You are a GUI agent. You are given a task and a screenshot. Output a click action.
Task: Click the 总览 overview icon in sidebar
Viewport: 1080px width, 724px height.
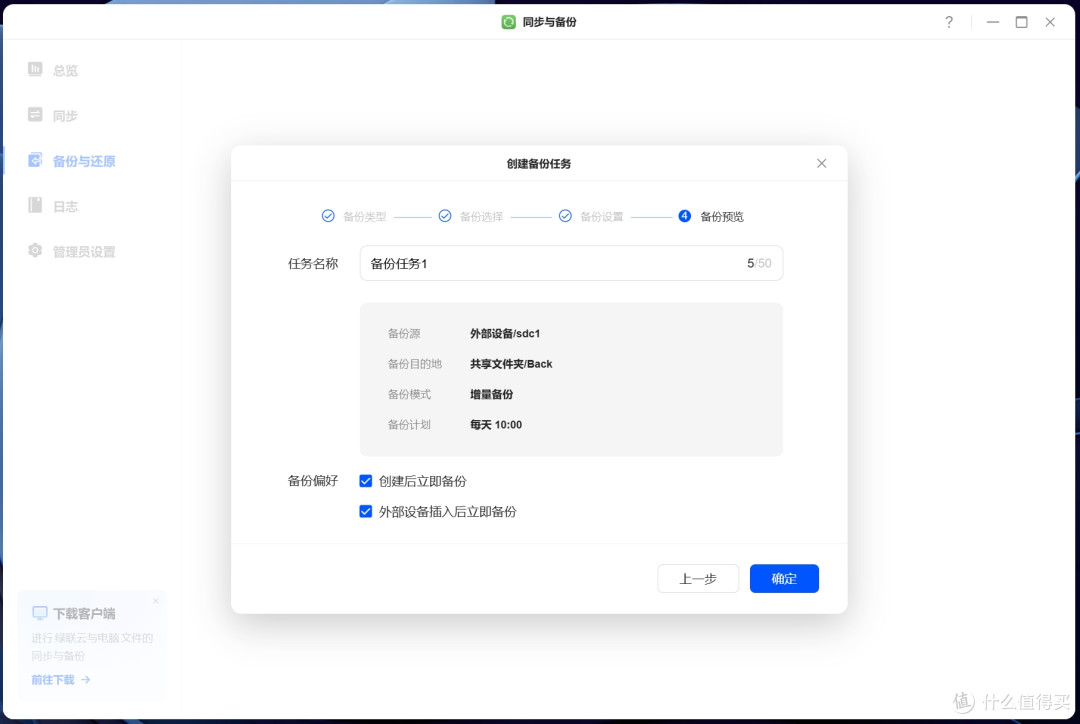click(35, 69)
